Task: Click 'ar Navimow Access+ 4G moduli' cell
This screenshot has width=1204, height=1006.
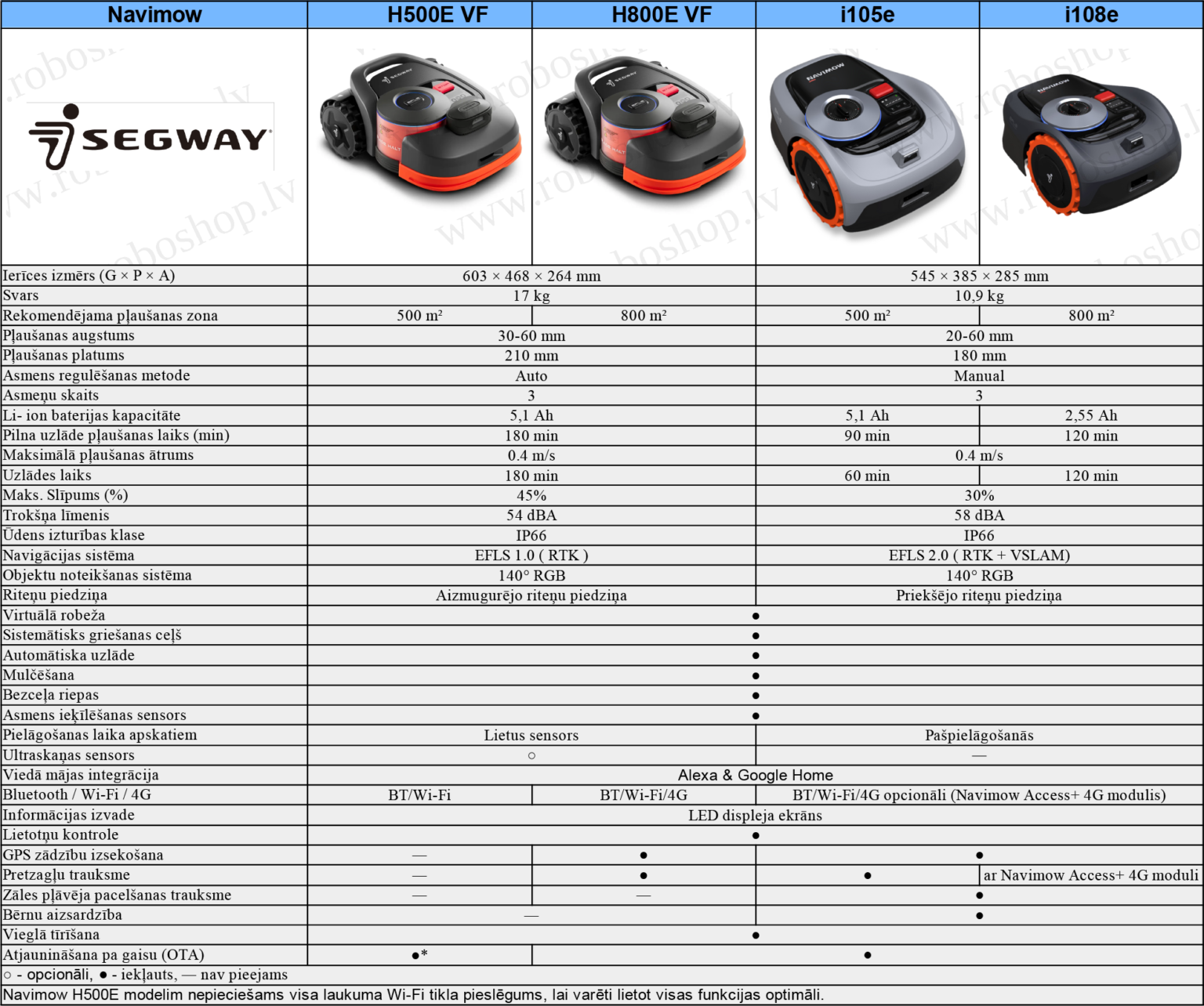Action: pos(1091,875)
